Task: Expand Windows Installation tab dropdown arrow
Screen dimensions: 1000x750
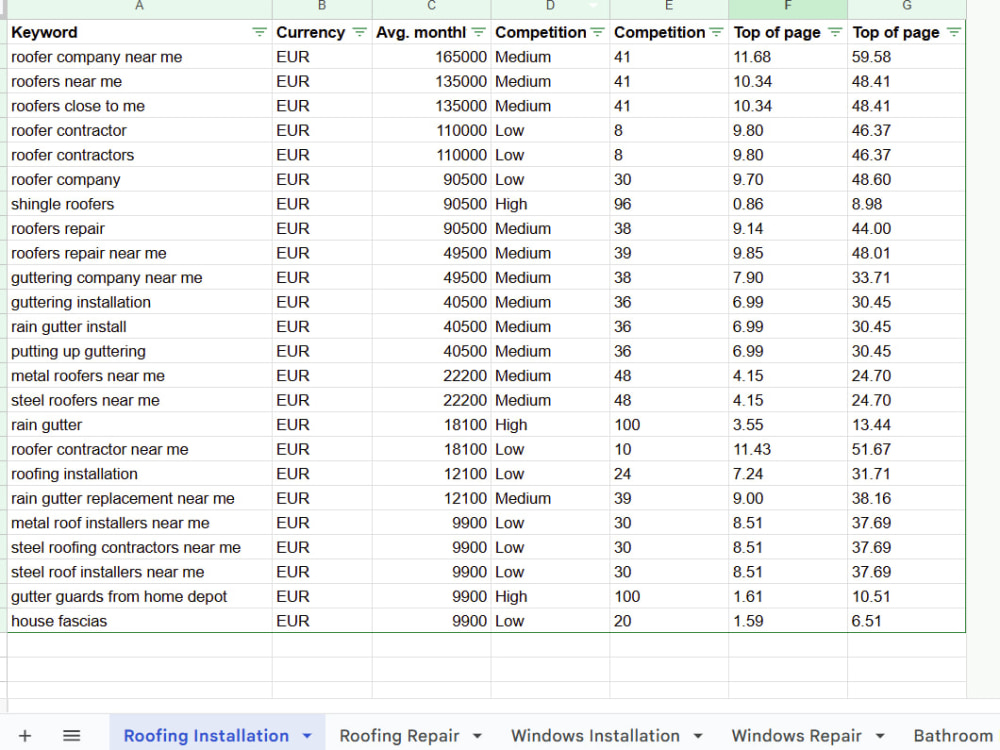Action: (x=698, y=736)
